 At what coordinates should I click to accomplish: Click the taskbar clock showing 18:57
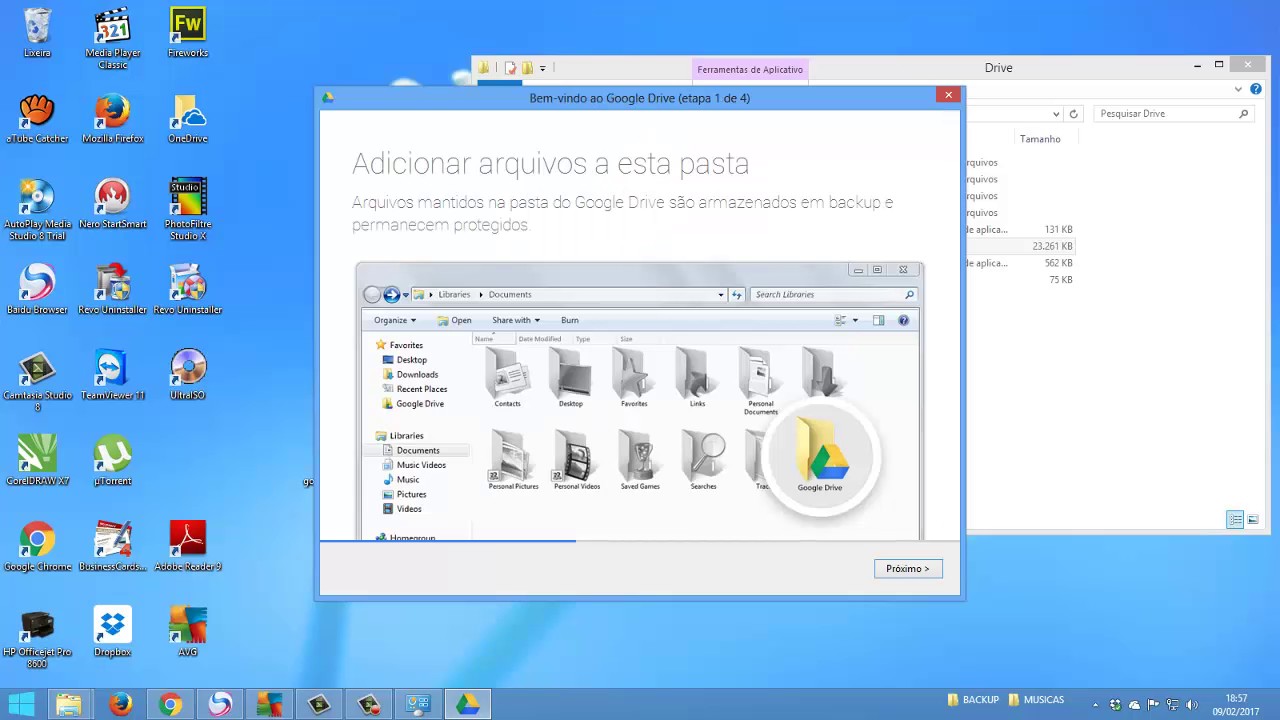click(1236, 704)
